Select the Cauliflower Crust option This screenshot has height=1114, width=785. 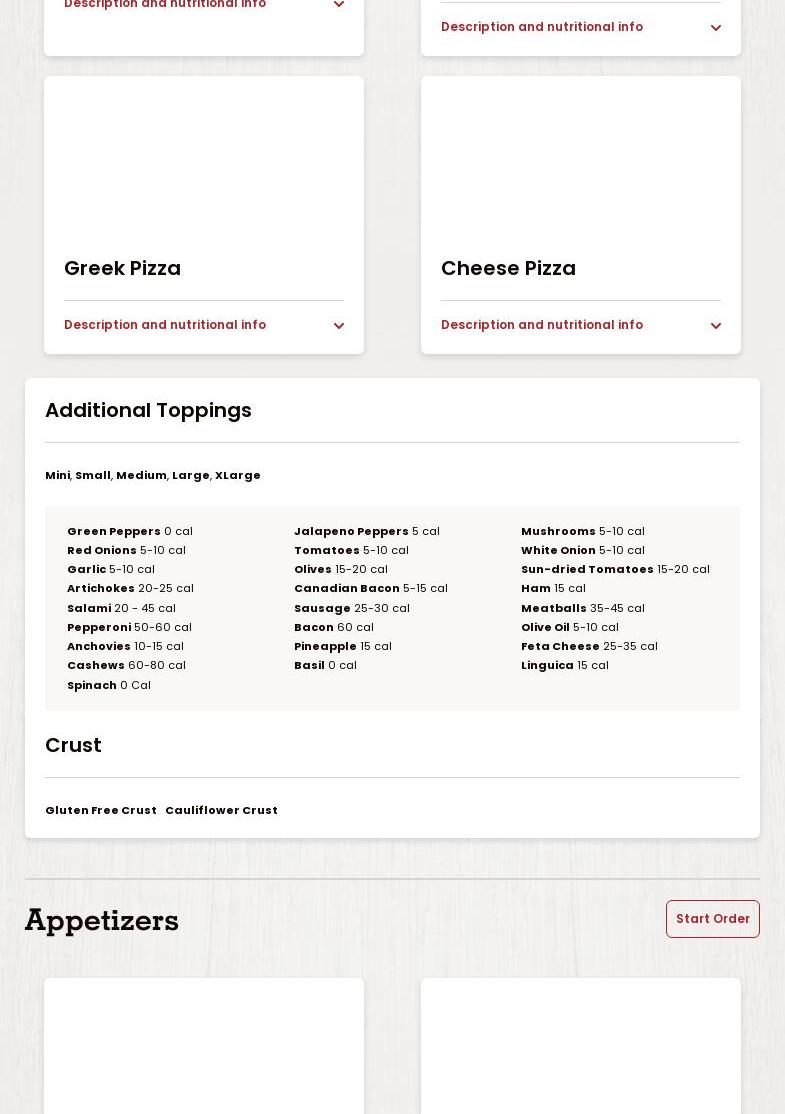(x=221, y=810)
